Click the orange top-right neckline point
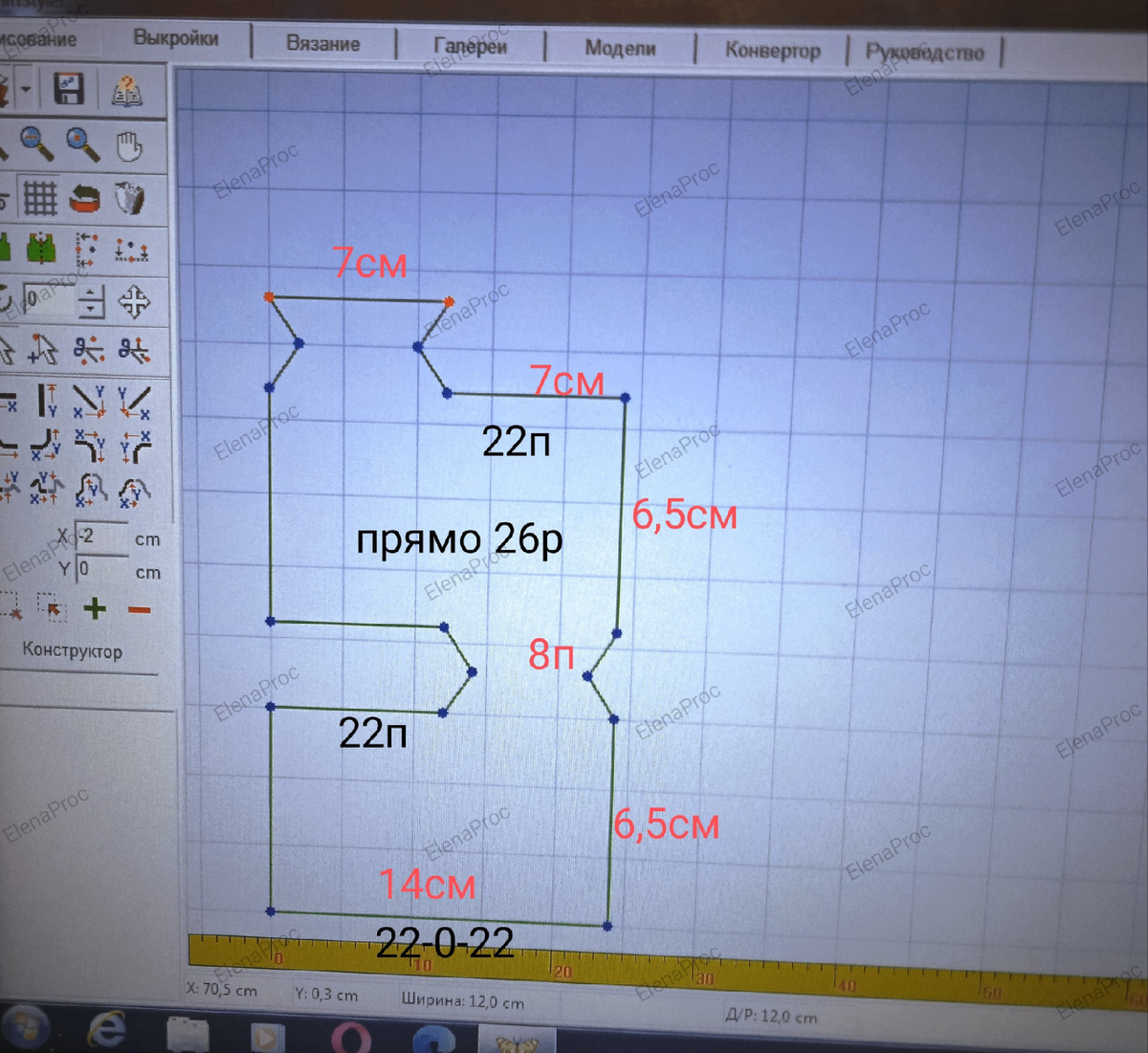Viewport: 1148px width, 1053px height. coord(449,302)
